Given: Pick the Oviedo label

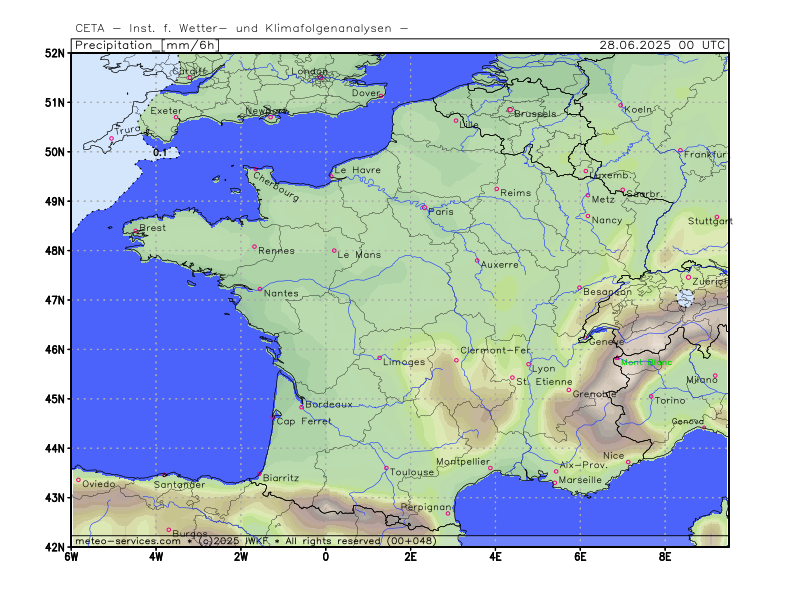Looking at the screenshot, I should [x=98, y=484].
